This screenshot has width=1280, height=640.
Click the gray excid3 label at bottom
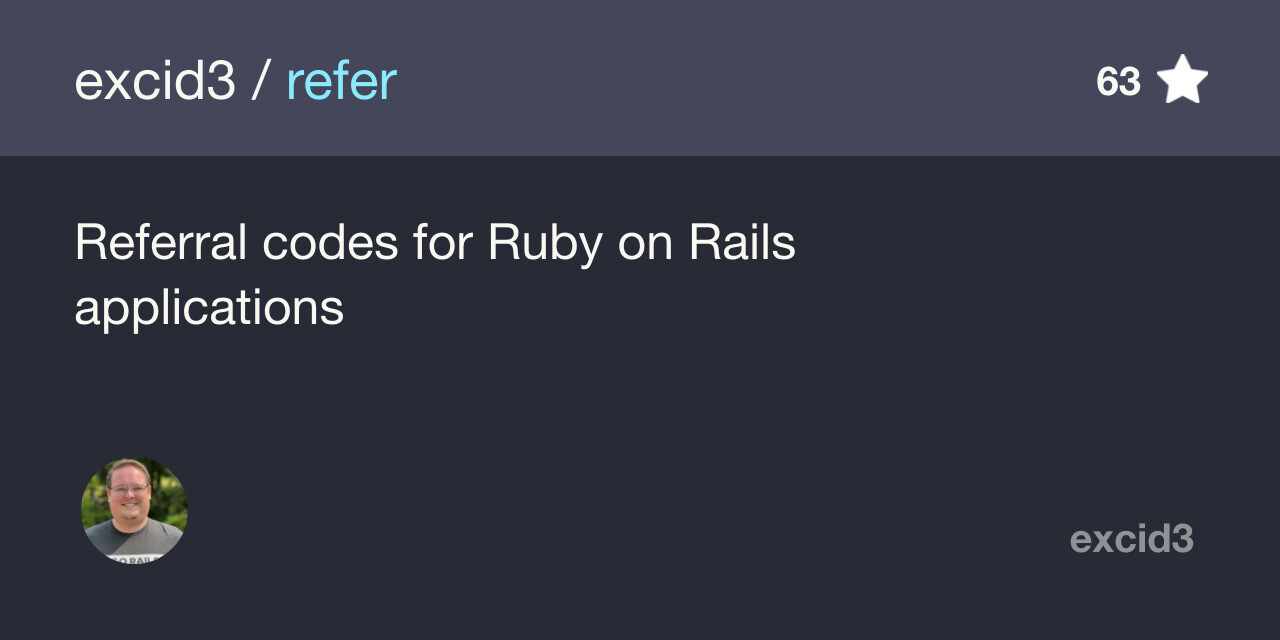pyautogui.click(x=1132, y=539)
